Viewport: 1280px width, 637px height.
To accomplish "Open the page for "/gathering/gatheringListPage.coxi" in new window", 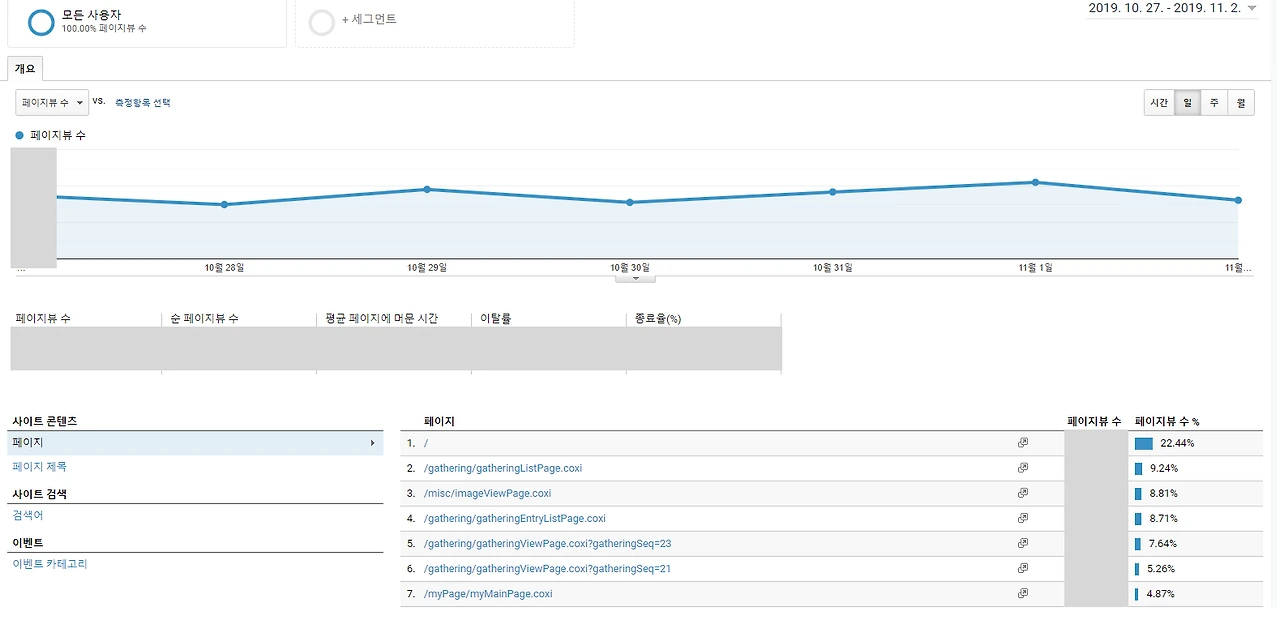I will 1022,467.
